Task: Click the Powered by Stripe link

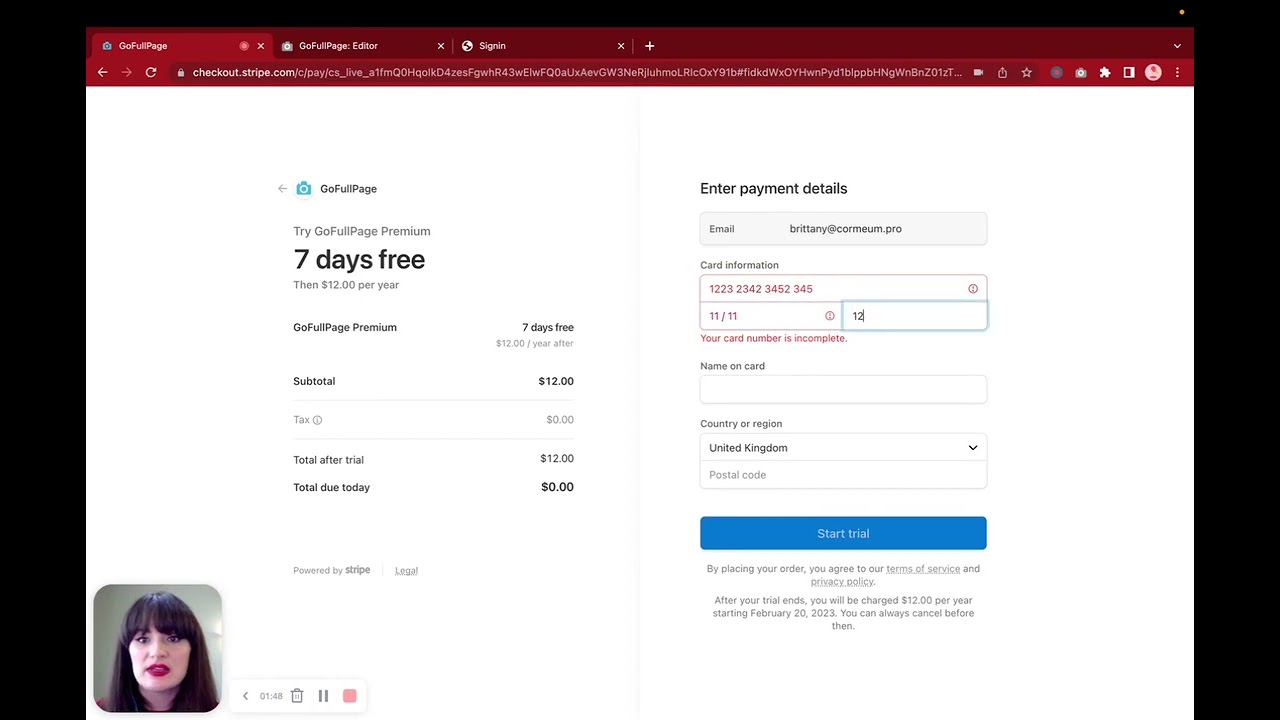Action: [331, 570]
